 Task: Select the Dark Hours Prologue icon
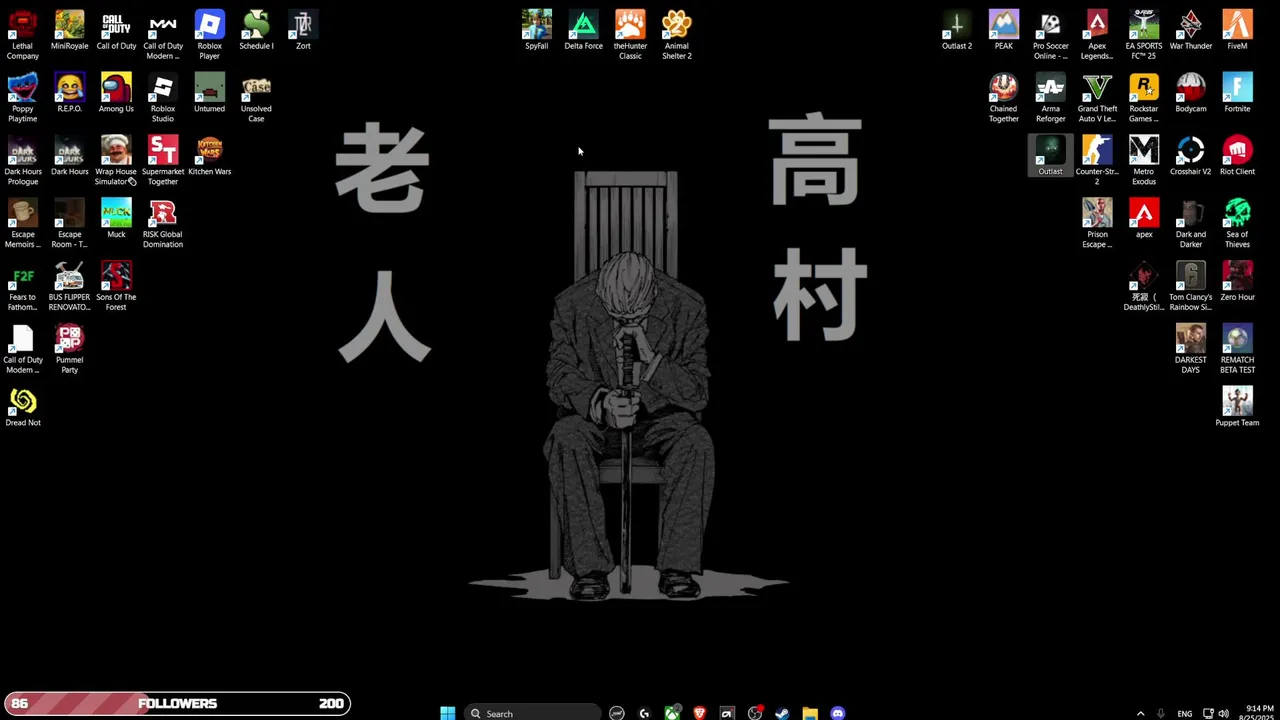coord(23,161)
